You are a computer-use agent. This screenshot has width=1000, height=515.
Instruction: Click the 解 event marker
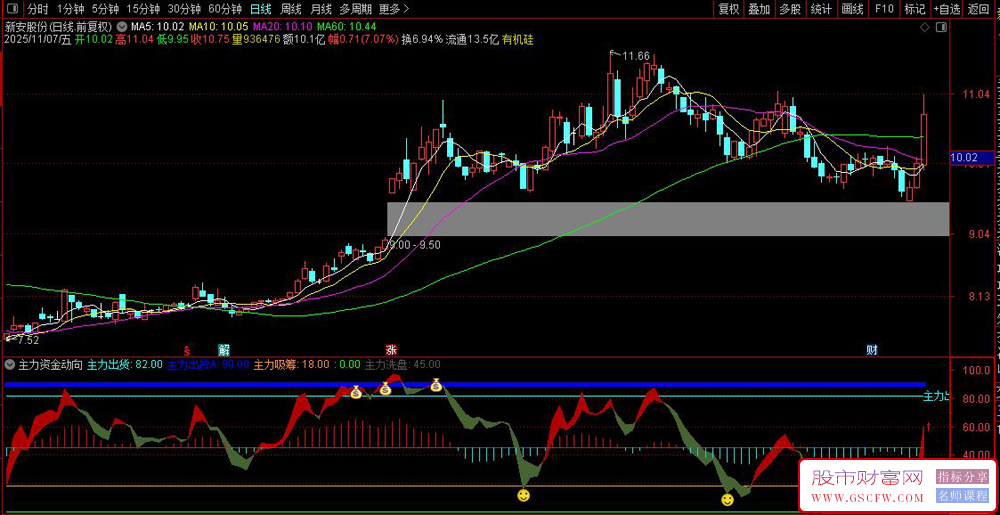[x=224, y=350]
